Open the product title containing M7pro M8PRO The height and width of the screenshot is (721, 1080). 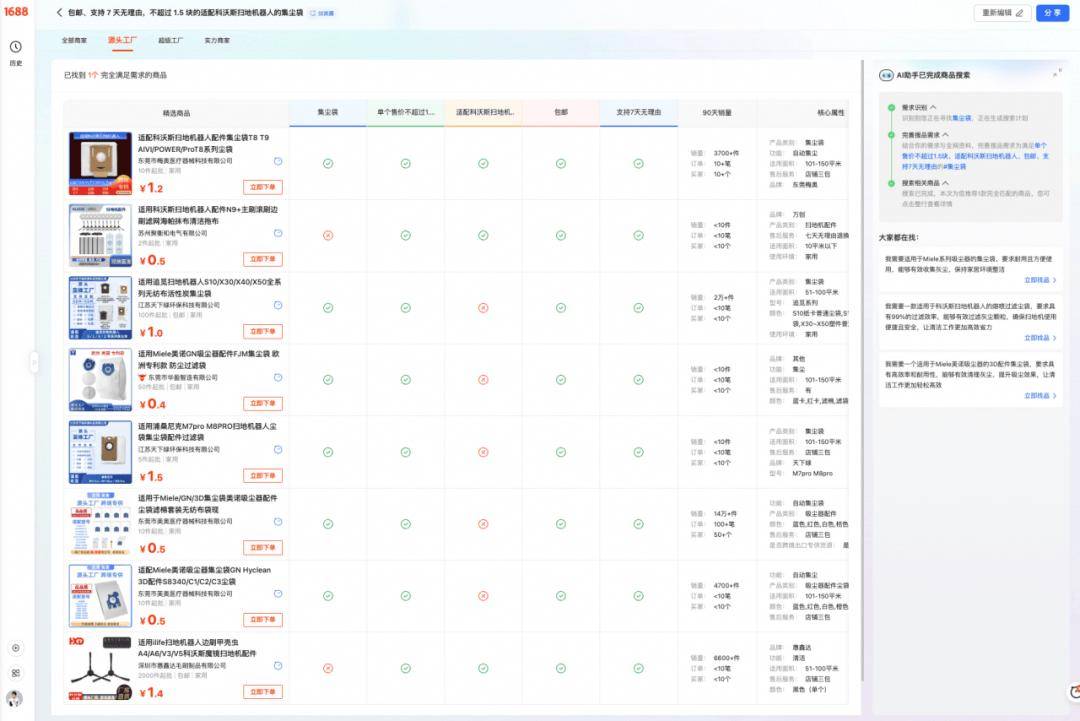tap(207, 432)
